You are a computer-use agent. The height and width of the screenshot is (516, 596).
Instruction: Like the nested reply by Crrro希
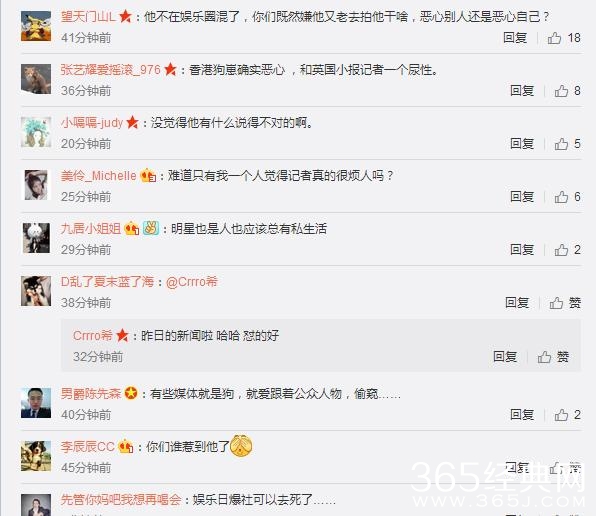pos(553,357)
